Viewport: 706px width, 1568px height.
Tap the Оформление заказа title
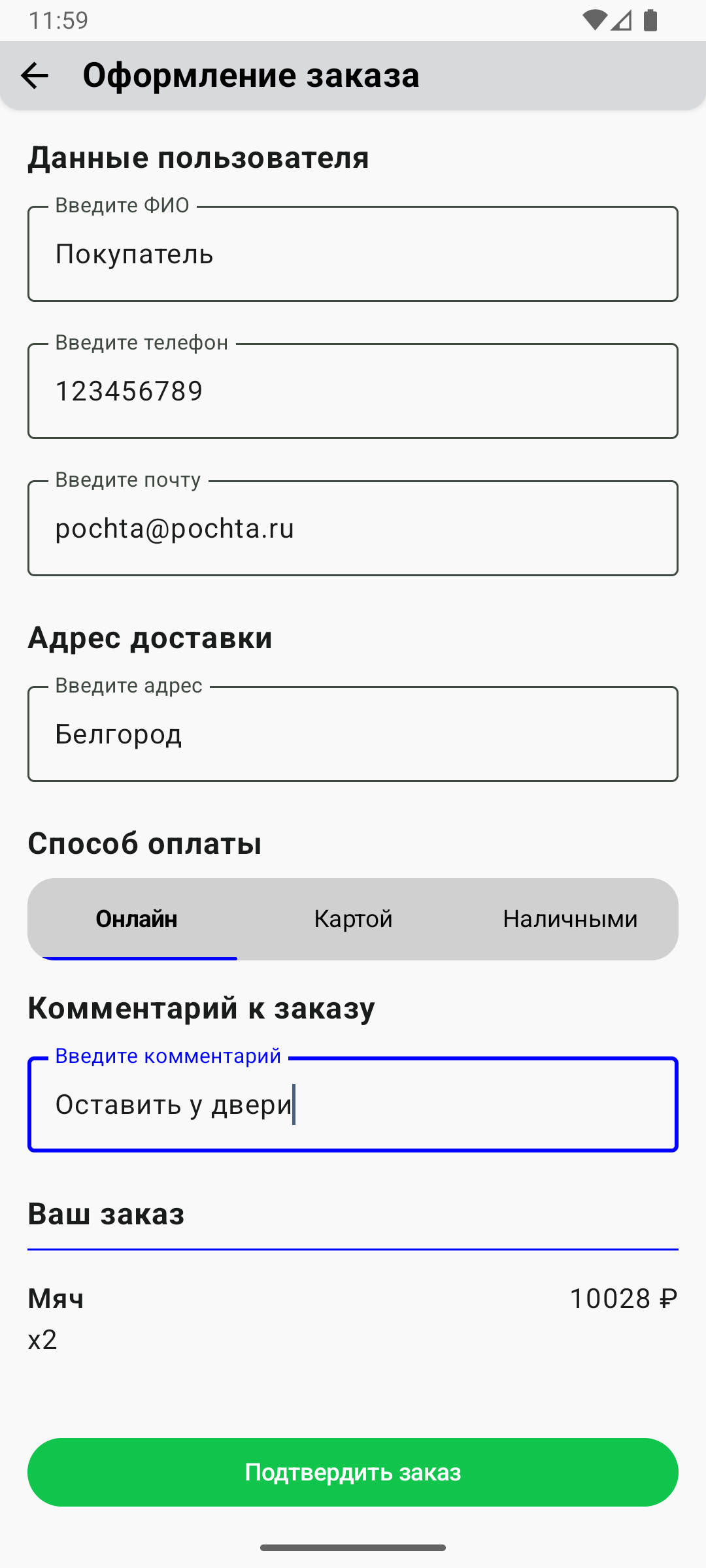251,75
